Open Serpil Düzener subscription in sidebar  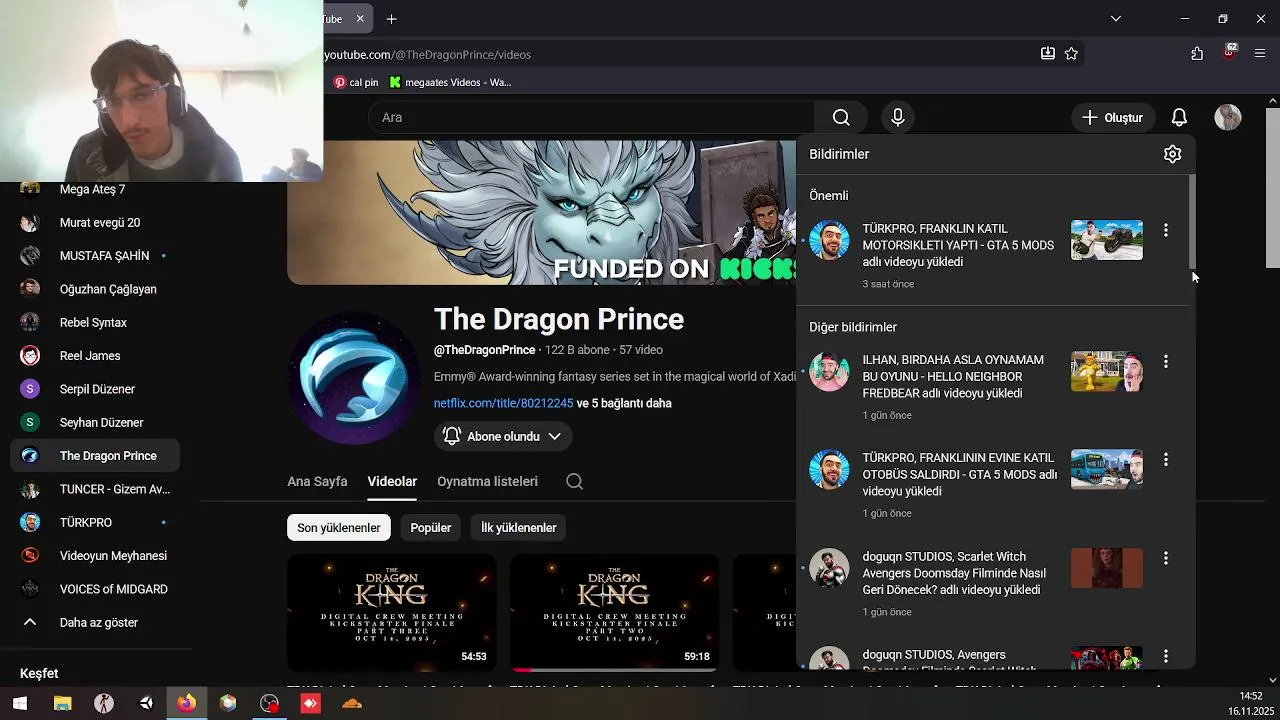(95, 389)
